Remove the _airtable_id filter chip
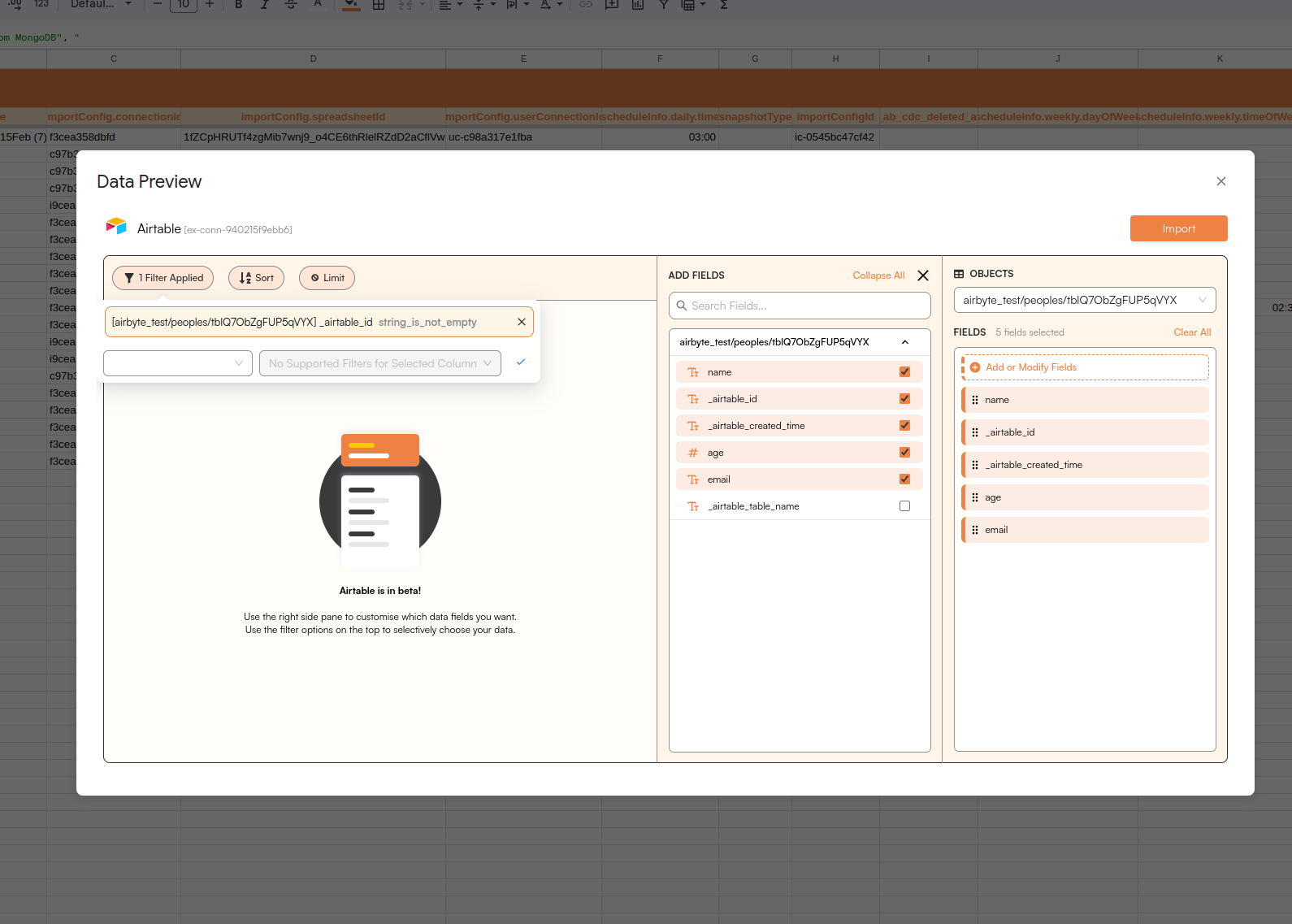This screenshot has width=1292, height=924. coord(522,322)
